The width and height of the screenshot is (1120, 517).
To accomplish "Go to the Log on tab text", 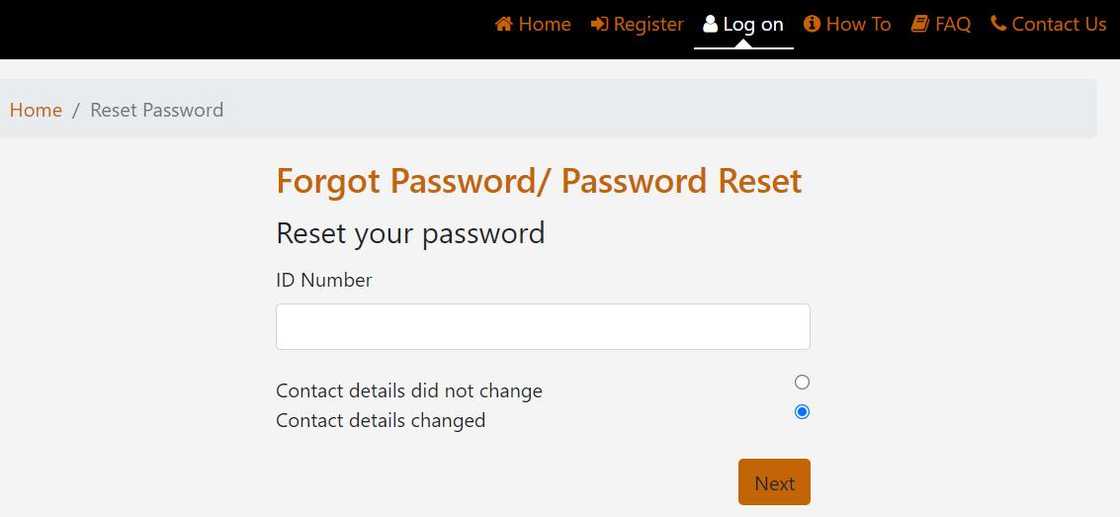I will coord(753,24).
